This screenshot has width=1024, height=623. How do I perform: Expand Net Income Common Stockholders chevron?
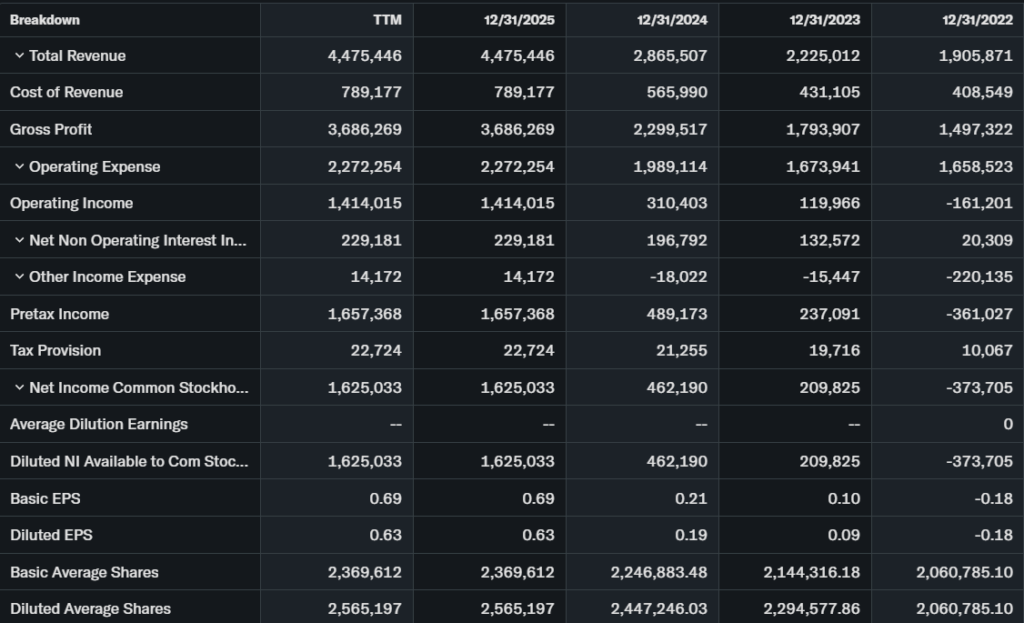click(x=19, y=388)
